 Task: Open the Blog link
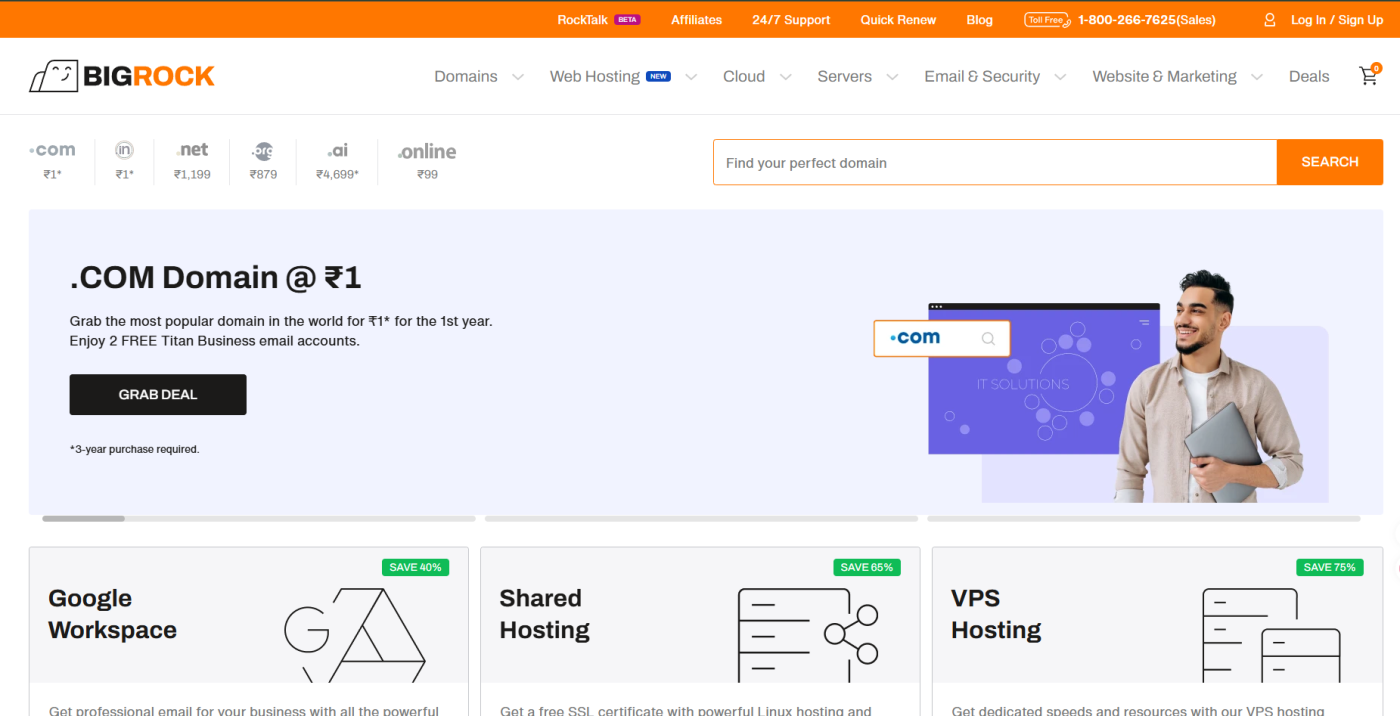[980, 20]
